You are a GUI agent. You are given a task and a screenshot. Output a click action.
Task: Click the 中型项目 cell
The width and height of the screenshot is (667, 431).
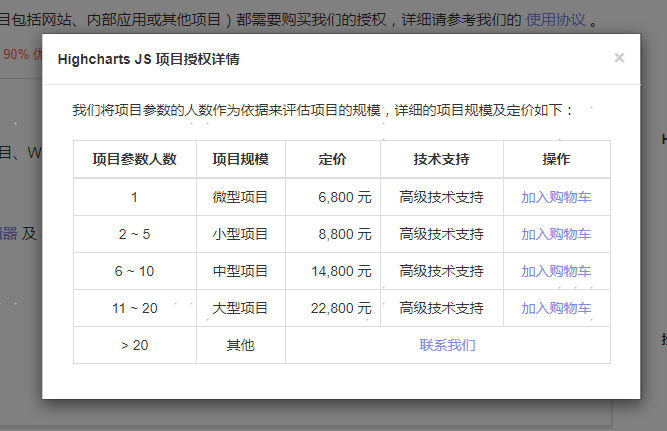(241, 271)
